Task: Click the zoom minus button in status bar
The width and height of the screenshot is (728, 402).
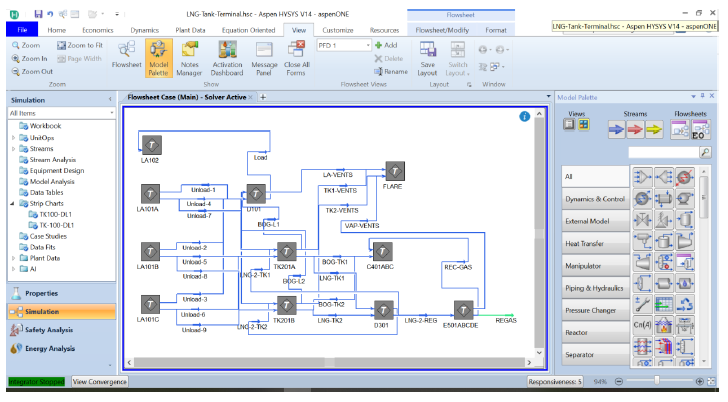Action: point(619,382)
